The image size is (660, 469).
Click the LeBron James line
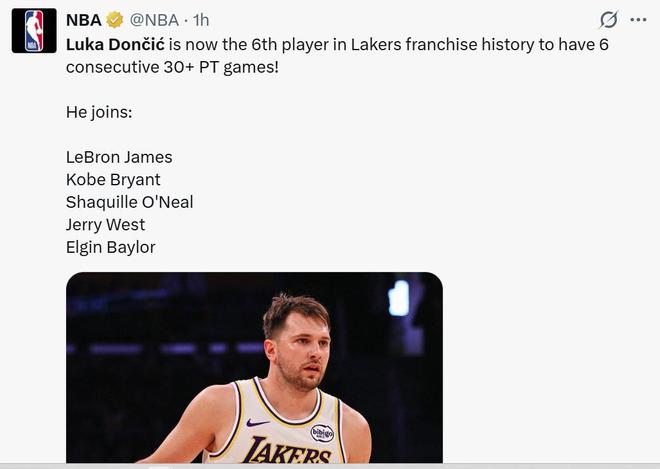[x=119, y=157]
